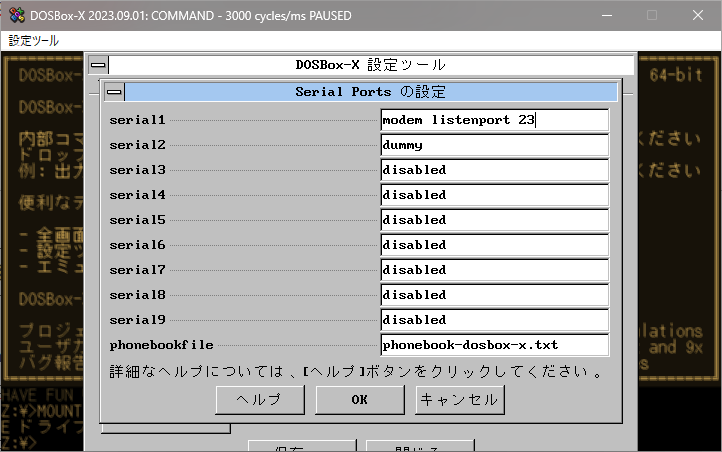Click the phonebookfile label text
Viewport: 722px width, 452px height.
click(x=162, y=345)
